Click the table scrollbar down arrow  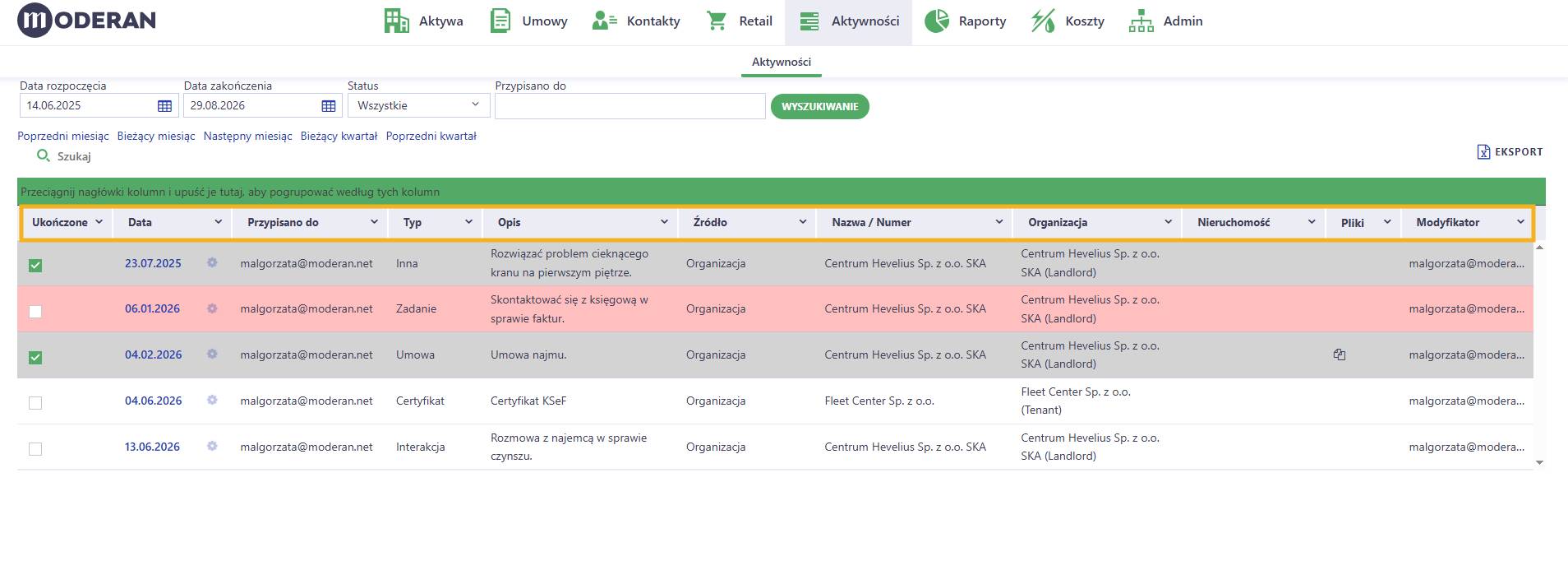click(1539, 463)
